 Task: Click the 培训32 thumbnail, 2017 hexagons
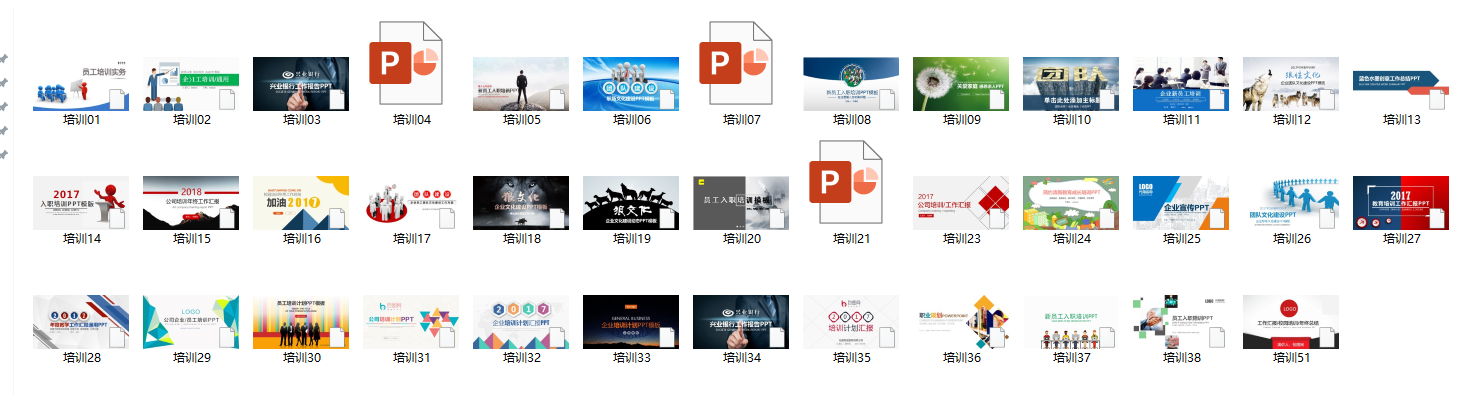pyautogui.click(x=521, y=322)
